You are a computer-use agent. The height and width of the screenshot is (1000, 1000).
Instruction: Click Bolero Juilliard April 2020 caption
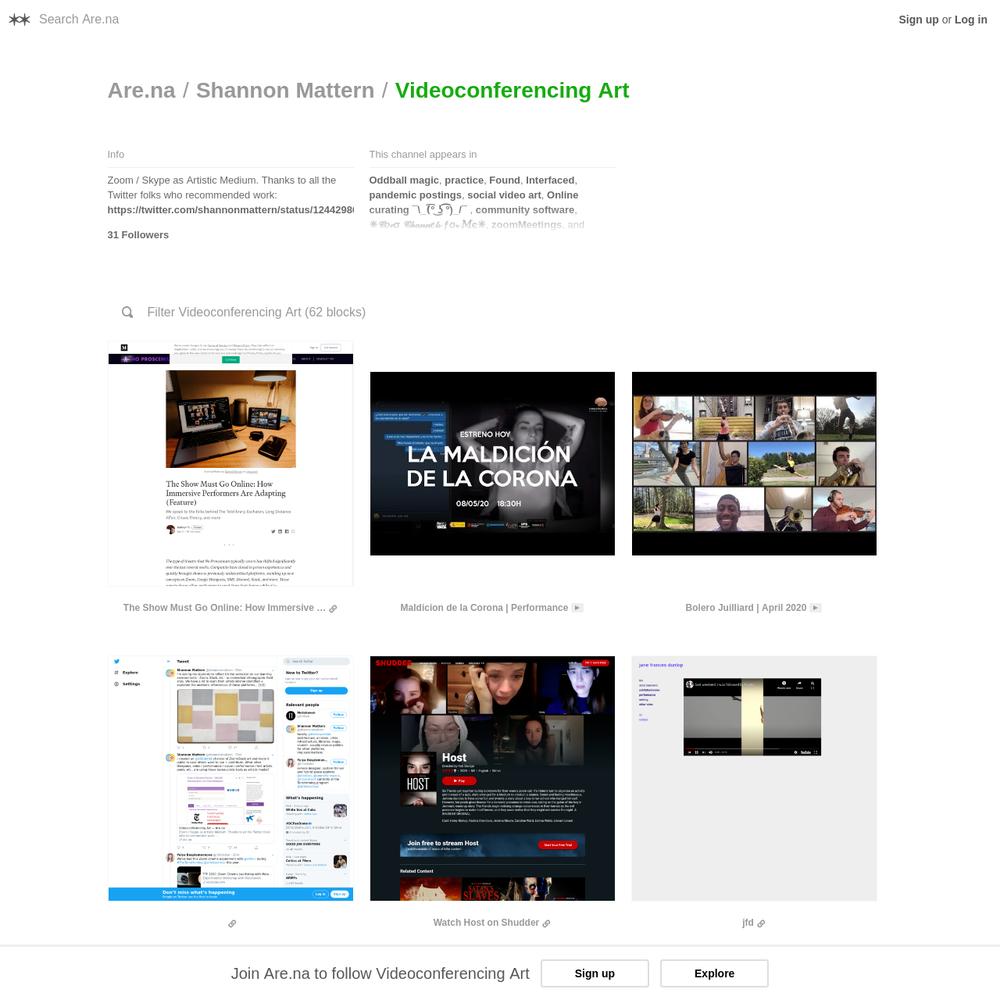click(x=746, y=608)
